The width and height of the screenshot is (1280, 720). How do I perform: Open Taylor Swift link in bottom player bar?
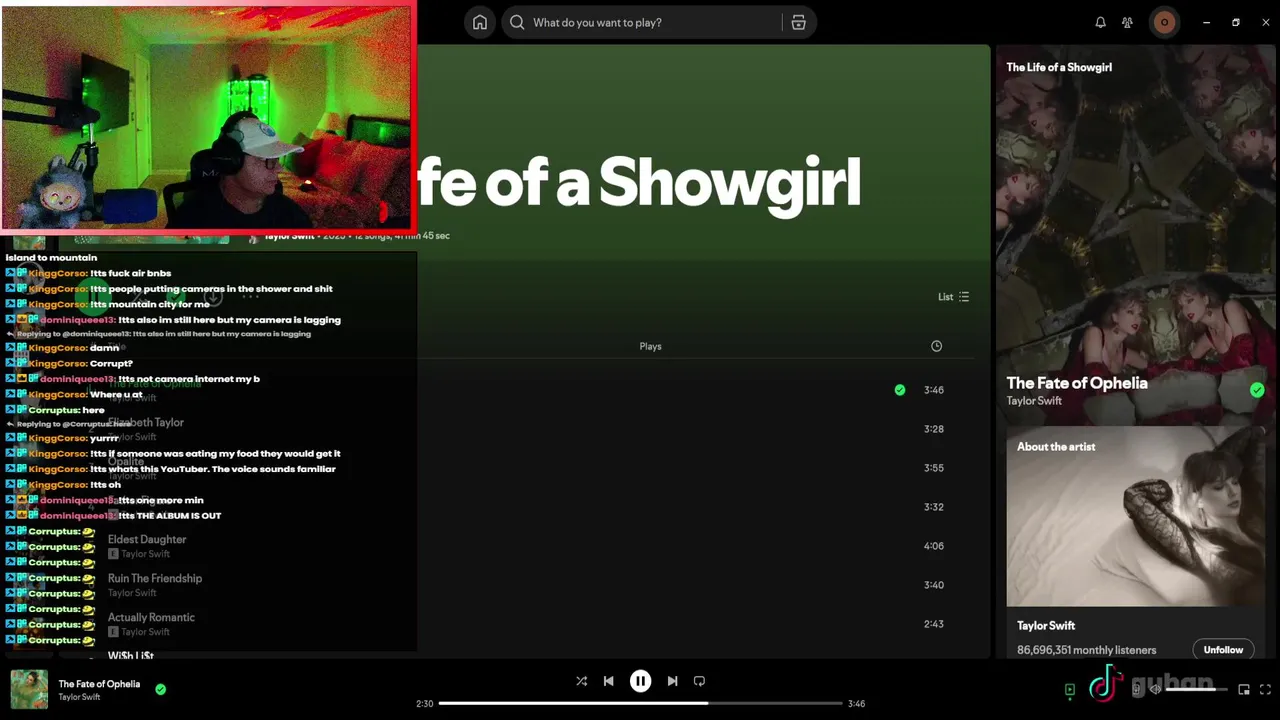[79, 697]
